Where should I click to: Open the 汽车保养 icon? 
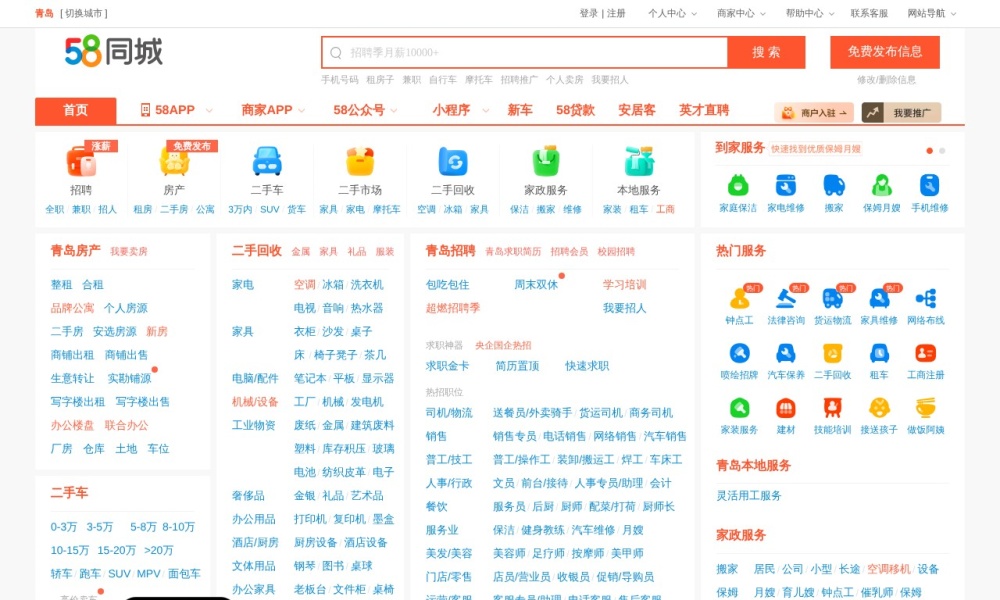[786, 353]
